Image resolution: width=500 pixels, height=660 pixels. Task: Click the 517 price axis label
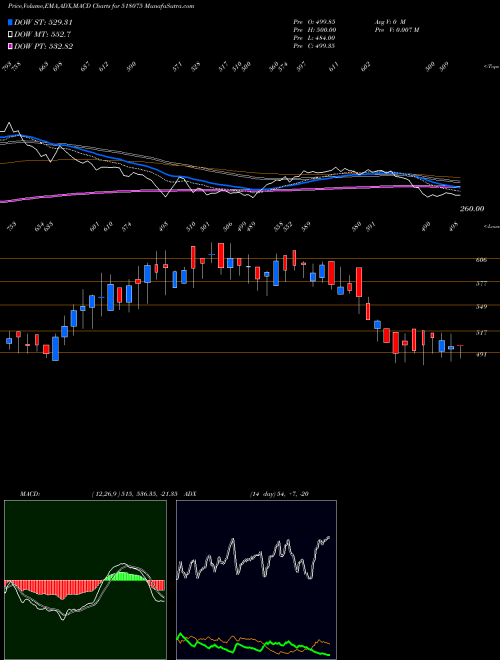coord(481,333)
